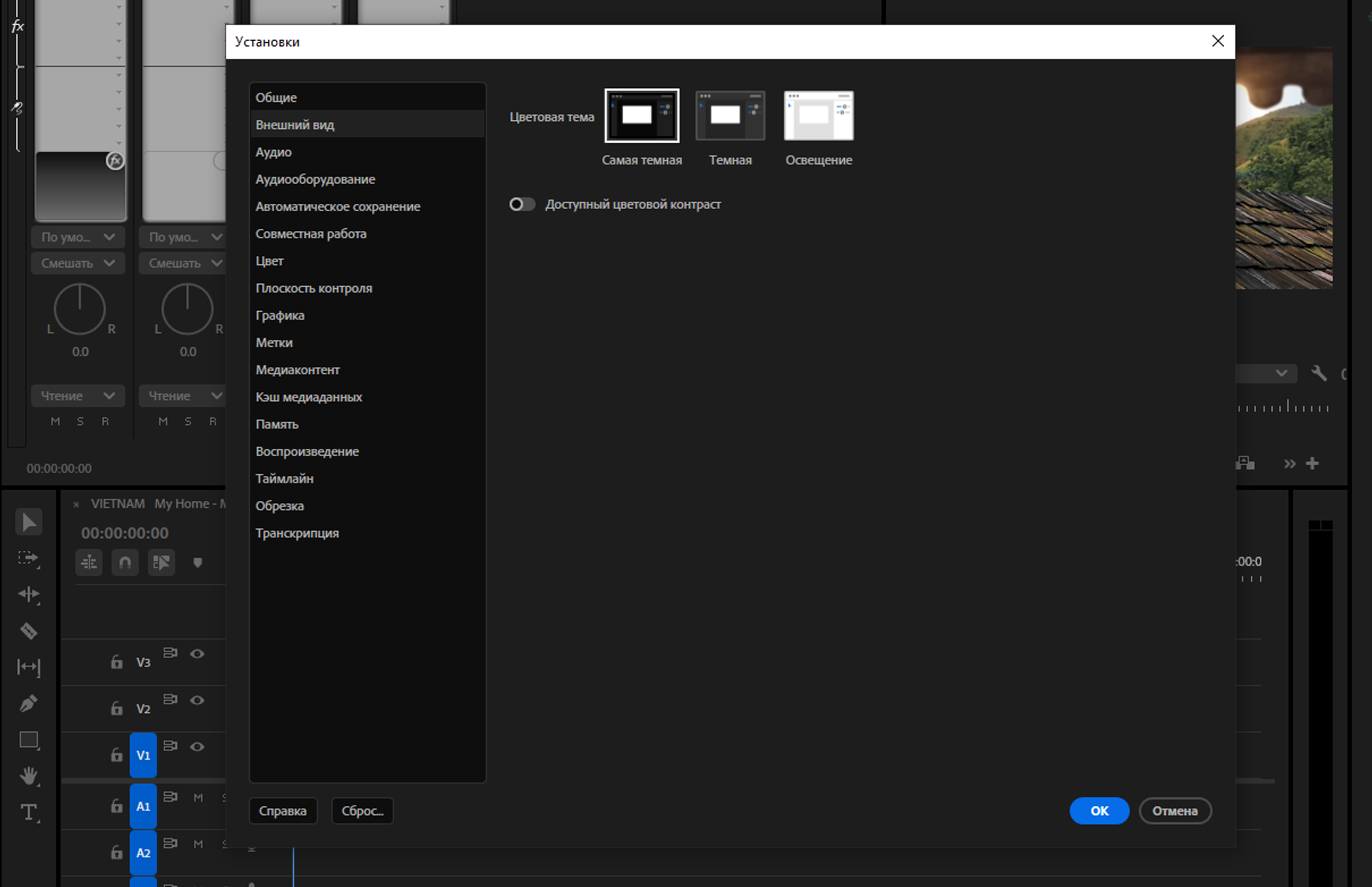
Task: Enable Доступный цветовой контраст toggle
Action: (522, 204)
